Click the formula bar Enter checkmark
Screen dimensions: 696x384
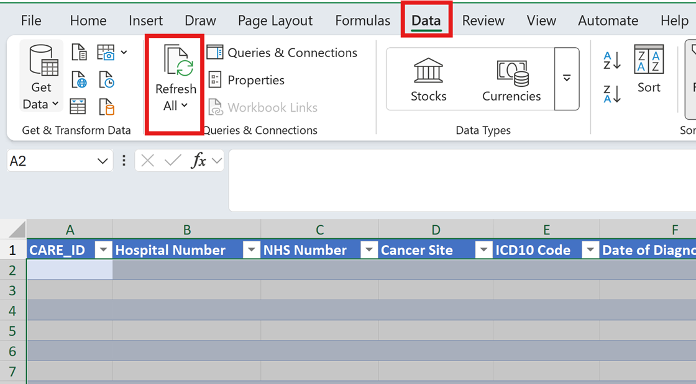pos(173,160)
